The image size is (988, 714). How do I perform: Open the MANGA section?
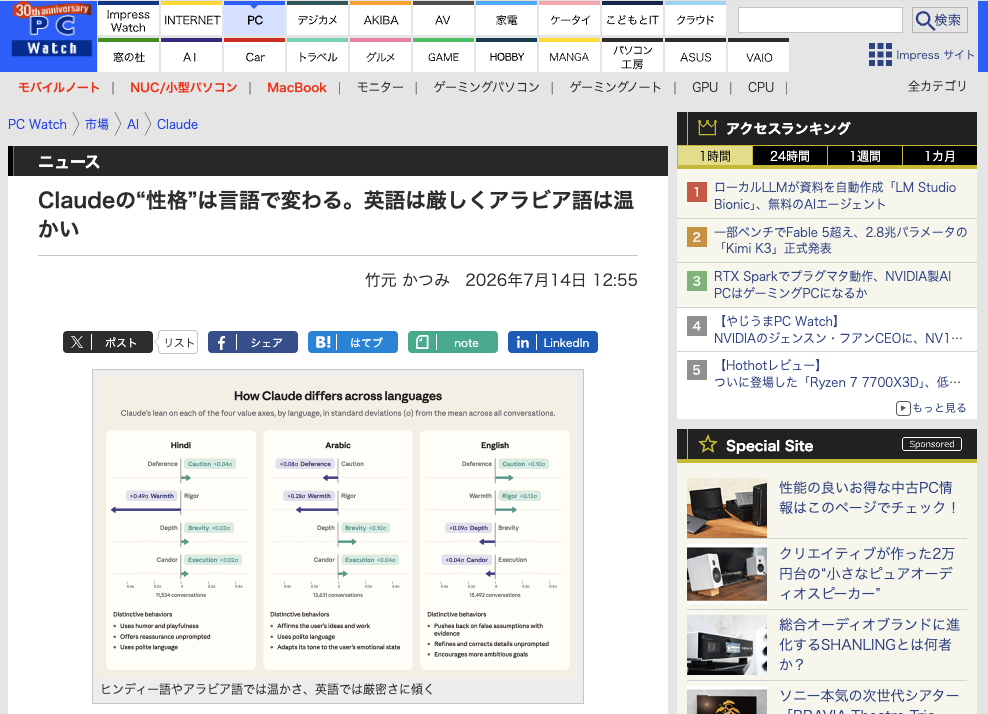[569, 57]
